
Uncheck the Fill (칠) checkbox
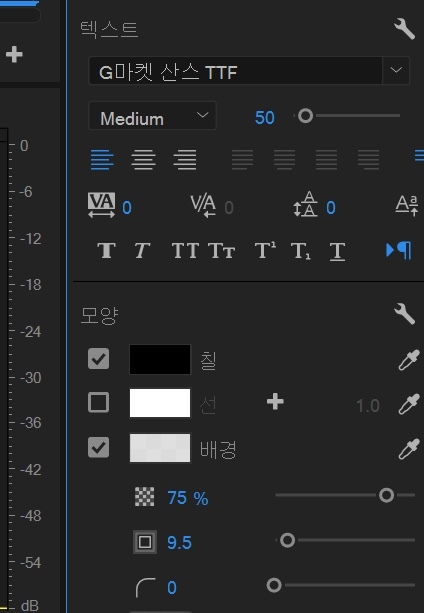point(98,358)
